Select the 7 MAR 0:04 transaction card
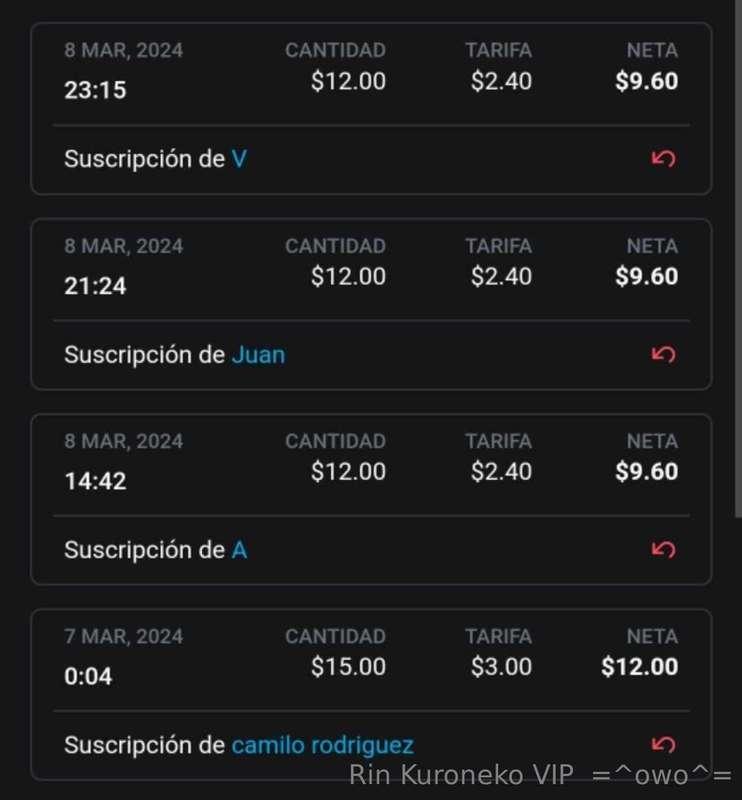 [x=371, y=695]
